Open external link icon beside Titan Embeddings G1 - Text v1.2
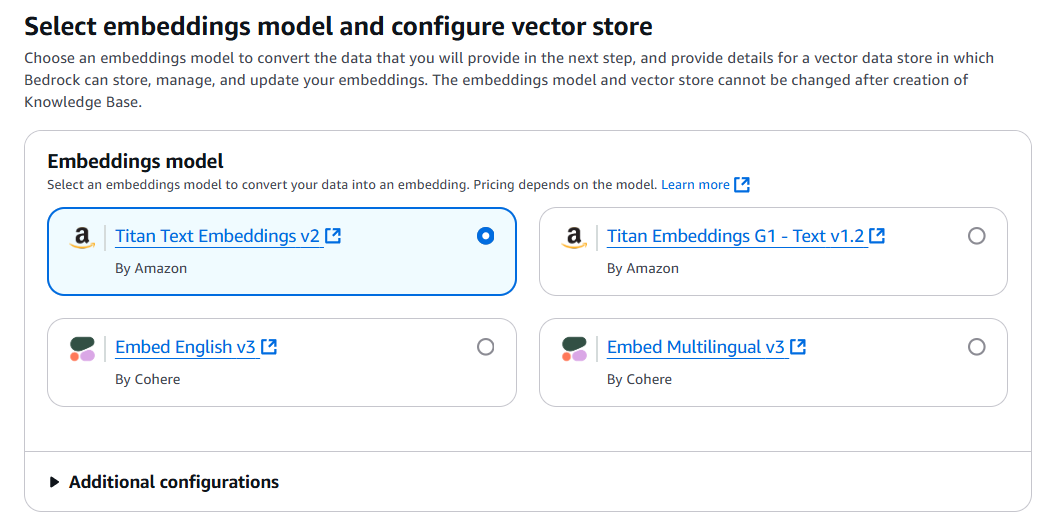 coord(877,236)
